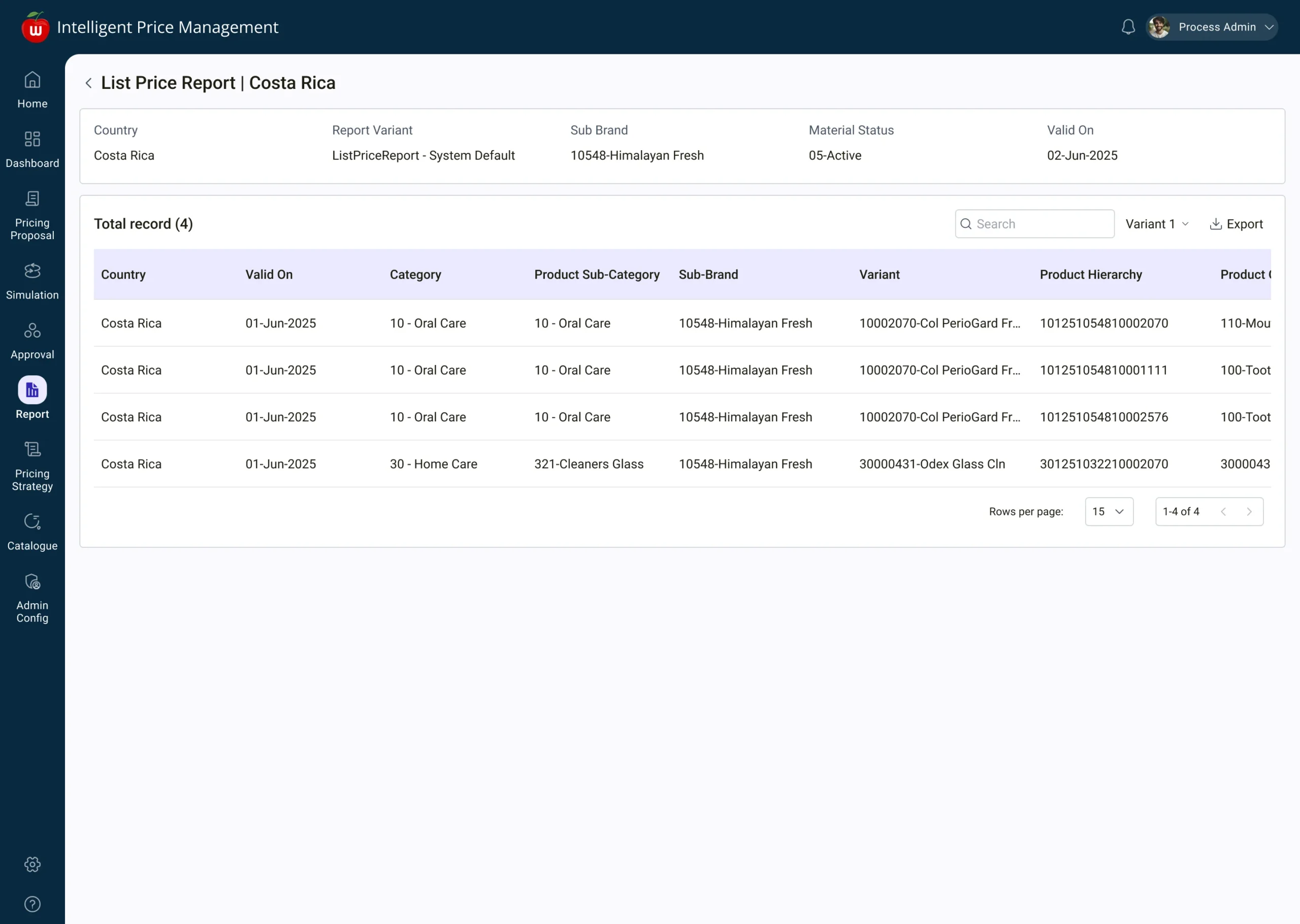Click the ListPriceReport - System Default value
The image size is (1300, 924).
click(424, 156)
